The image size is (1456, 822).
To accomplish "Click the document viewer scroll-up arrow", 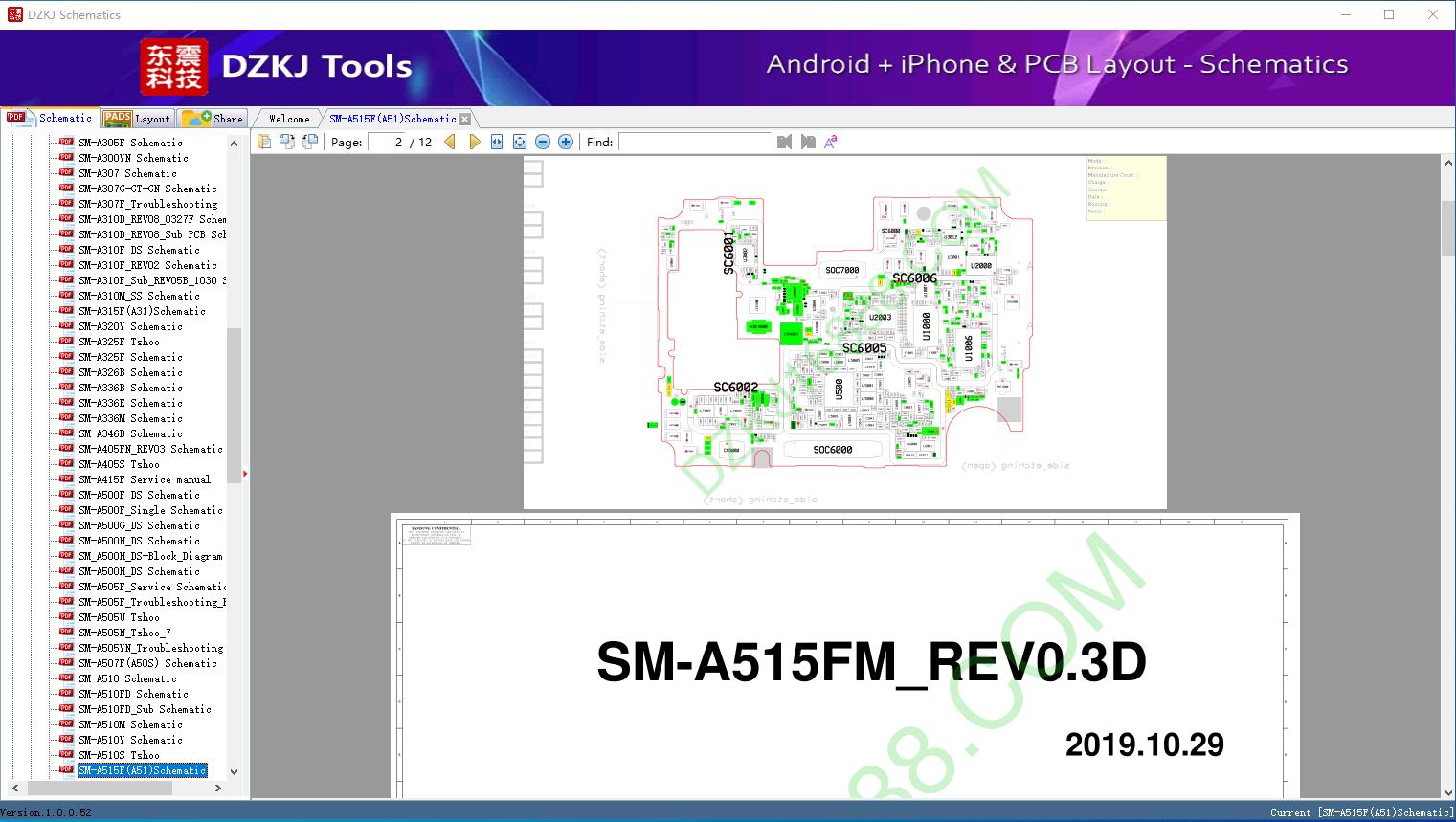I will pyautogui.click(x=1447, y=164).
